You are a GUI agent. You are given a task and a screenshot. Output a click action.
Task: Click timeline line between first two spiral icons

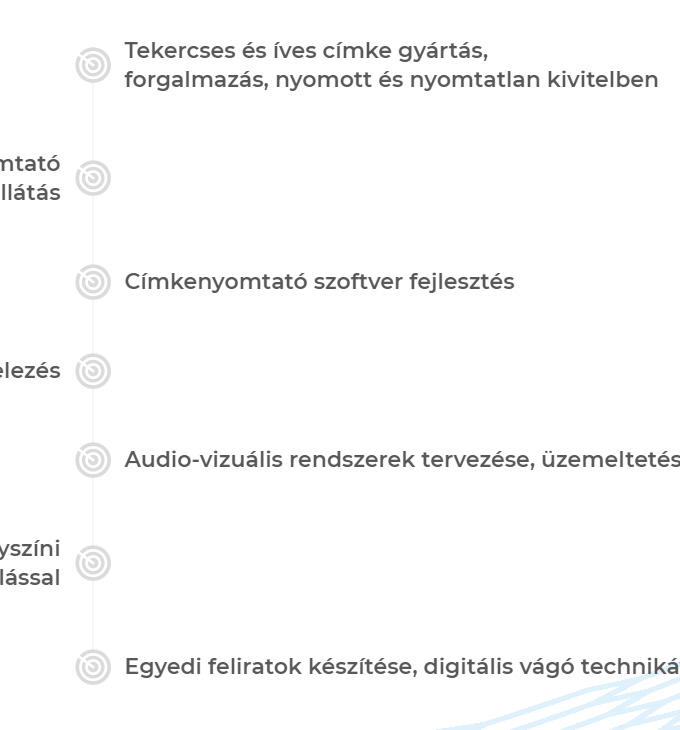[93, 122]
